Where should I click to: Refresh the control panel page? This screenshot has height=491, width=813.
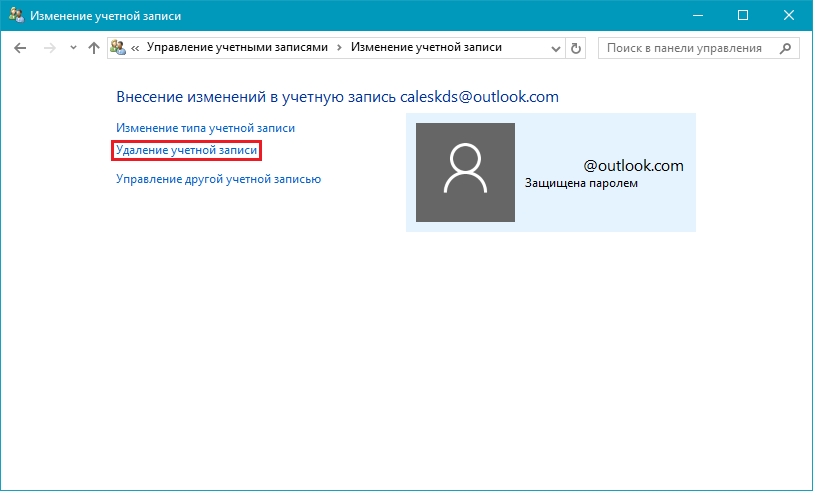(575, 48)
